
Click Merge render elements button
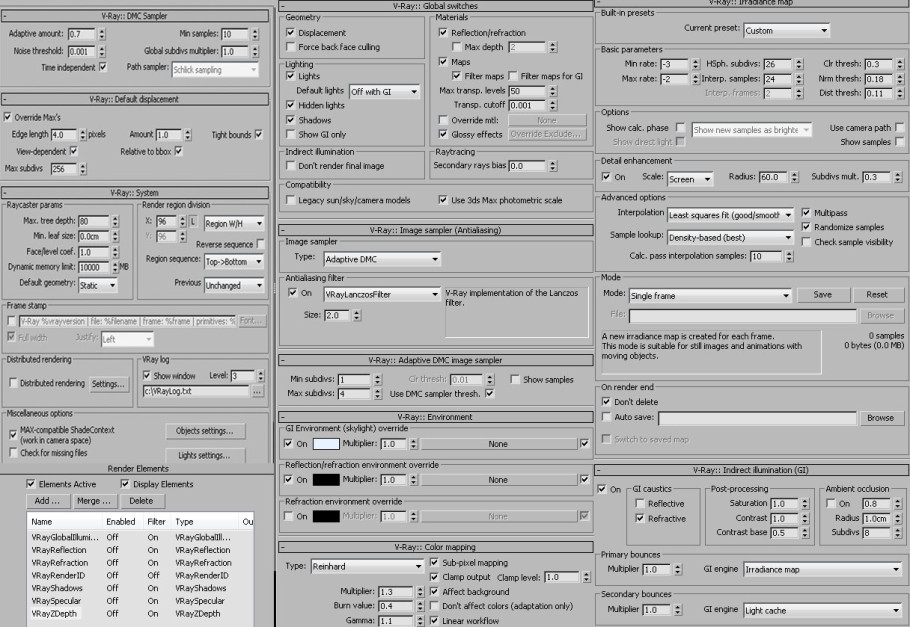(94, 500)
